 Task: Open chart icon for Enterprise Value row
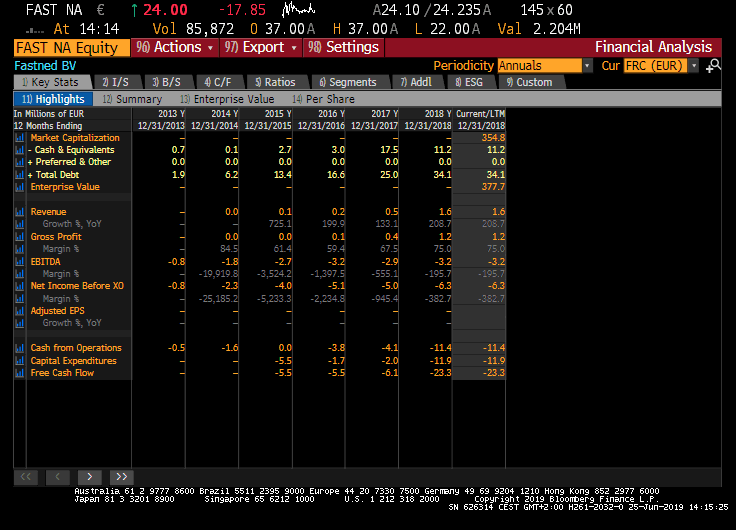click(20, 187)
